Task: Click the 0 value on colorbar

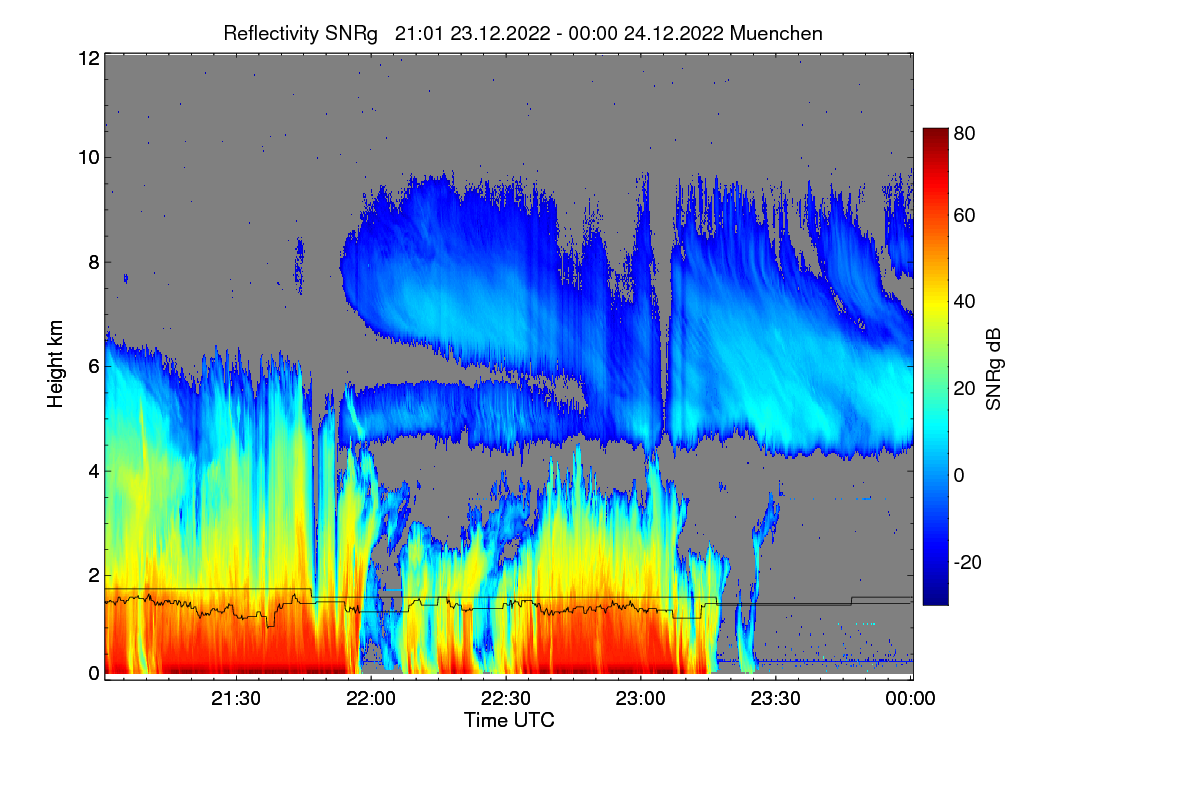Action: point(959,475)
